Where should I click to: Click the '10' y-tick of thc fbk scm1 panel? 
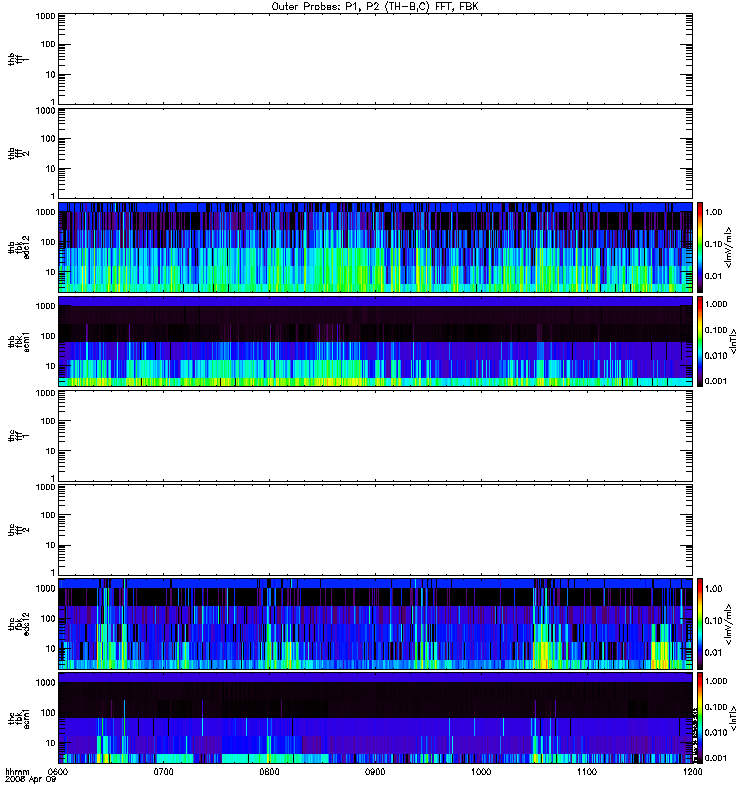coord(51,743)
